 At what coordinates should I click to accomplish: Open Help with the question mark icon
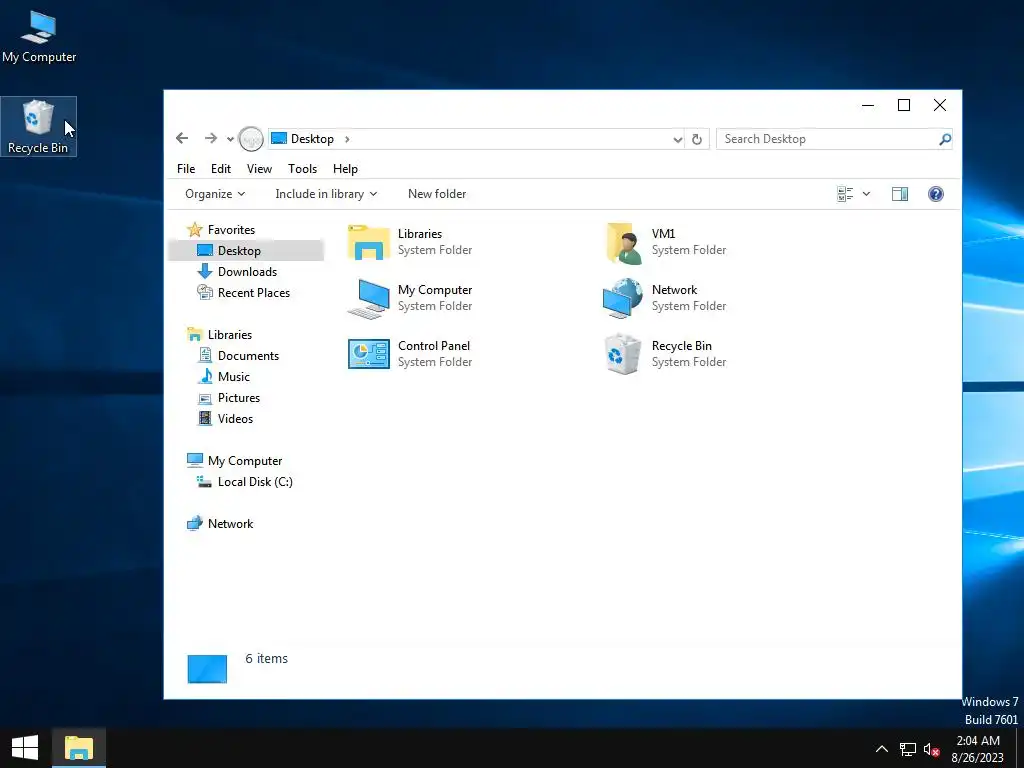click(936, 194)
